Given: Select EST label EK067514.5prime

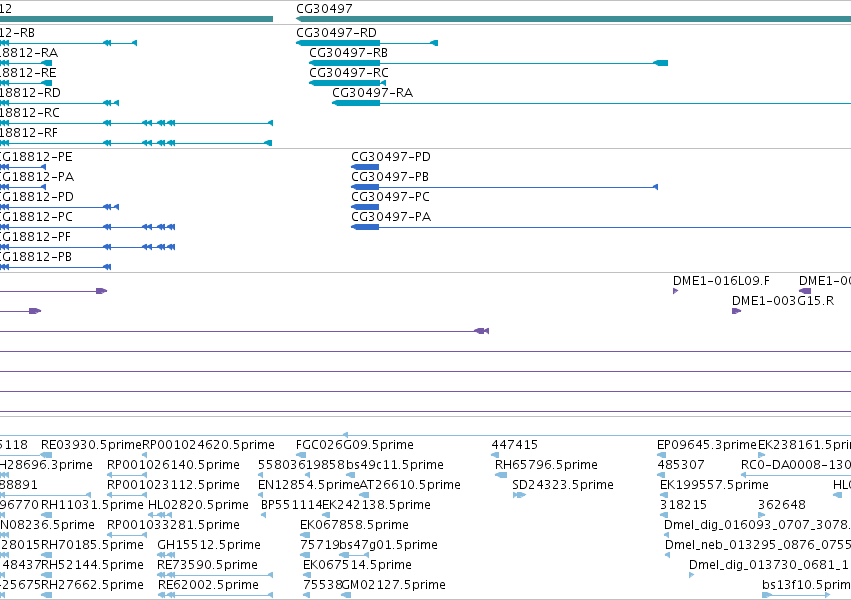Looking at the screenshot, I should click(357, 565).
